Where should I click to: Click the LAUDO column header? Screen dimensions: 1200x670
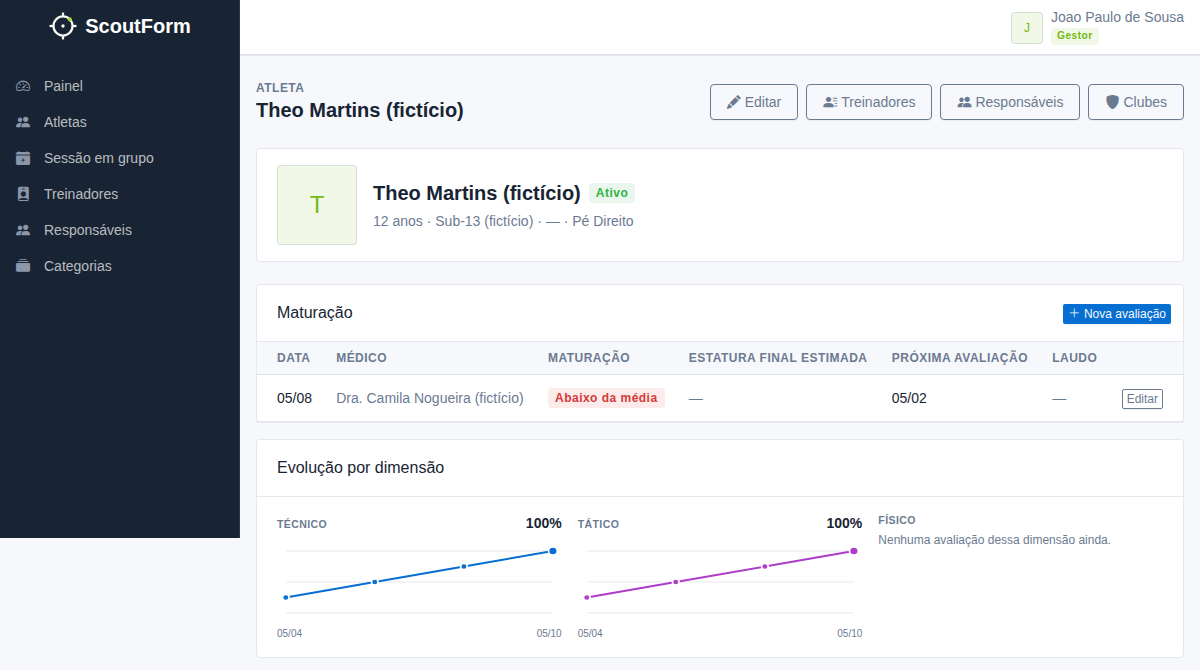click(1074, 358)
